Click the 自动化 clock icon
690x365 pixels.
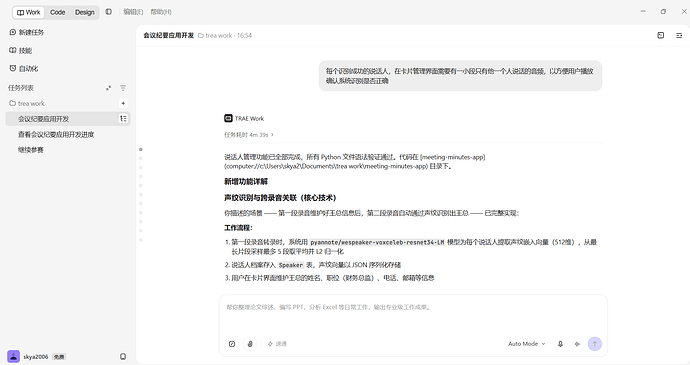pos(13,68)
